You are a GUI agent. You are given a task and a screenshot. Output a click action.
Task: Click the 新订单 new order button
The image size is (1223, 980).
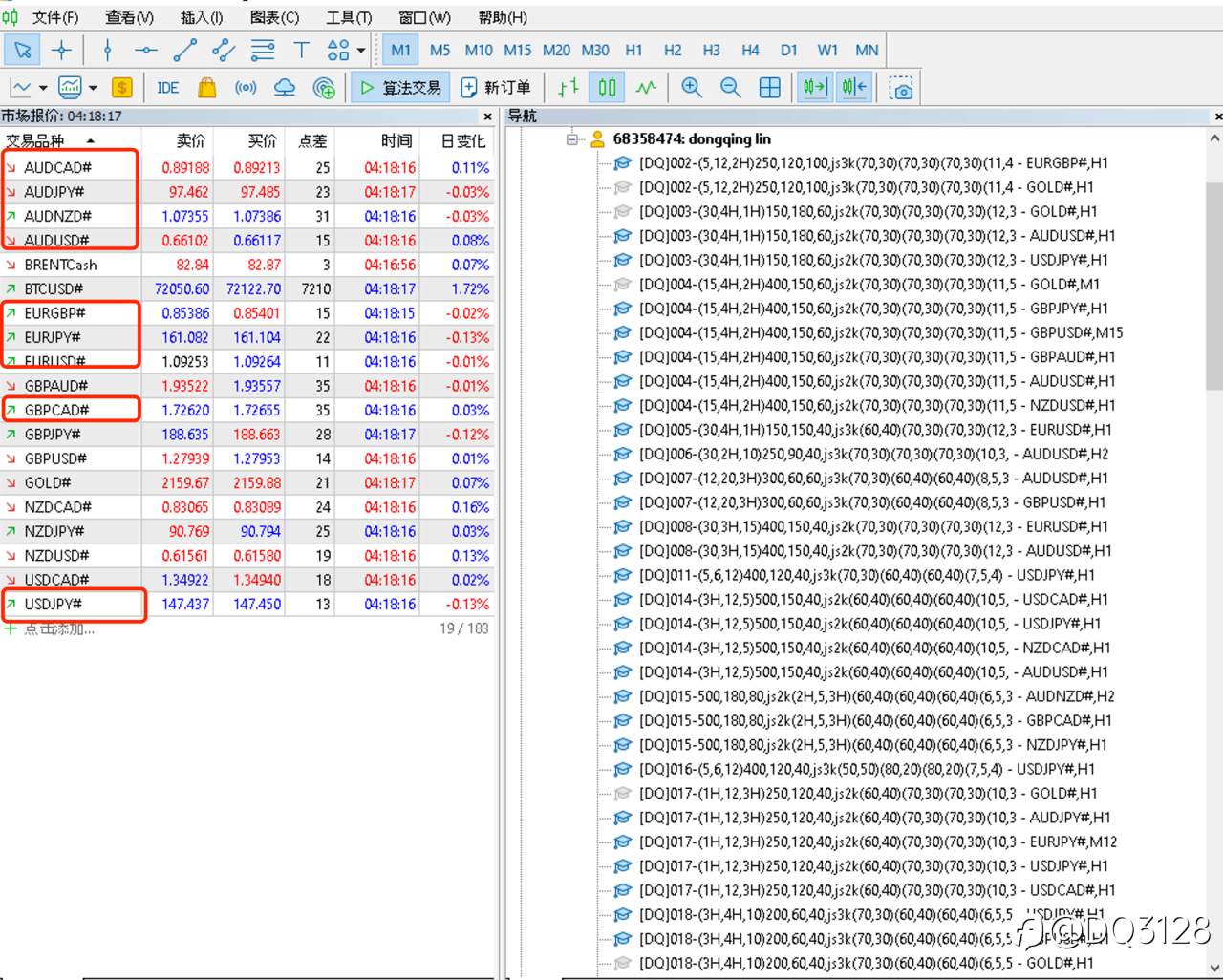coord(496,88)
